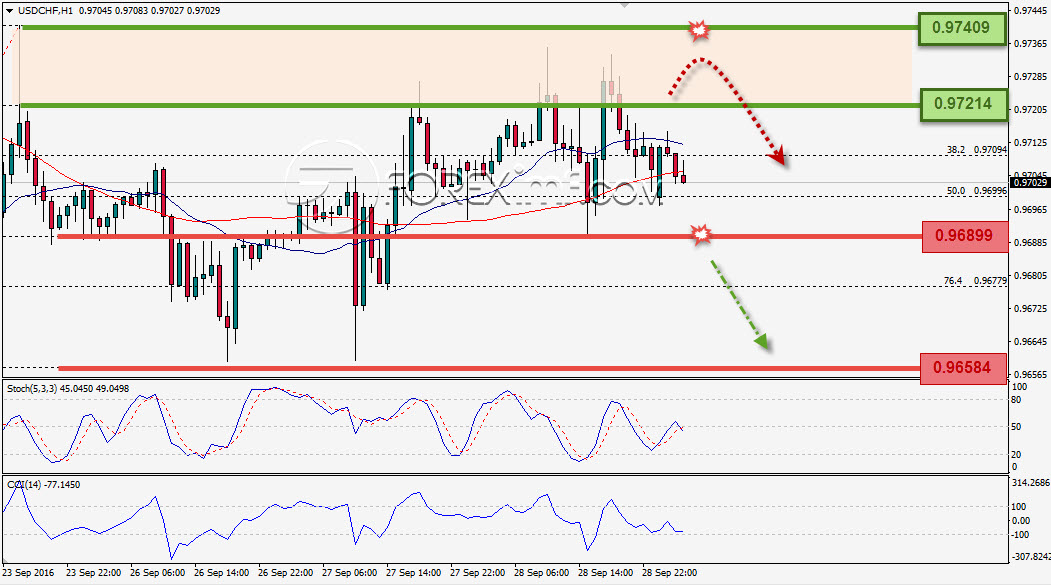Click the 26 Sep 14:00 time label
1051x585 pixels.
(x=221, y=573)
